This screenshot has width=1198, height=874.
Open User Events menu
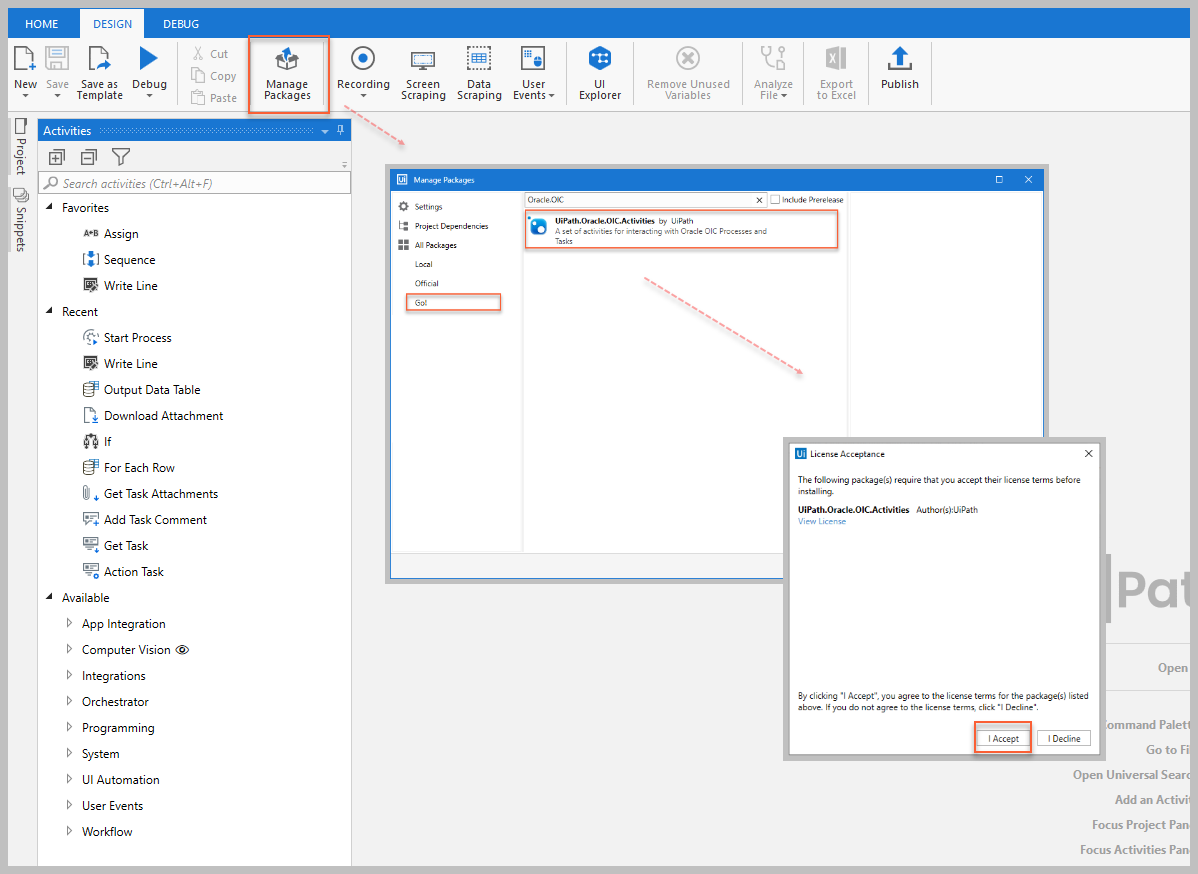(533, 73)
